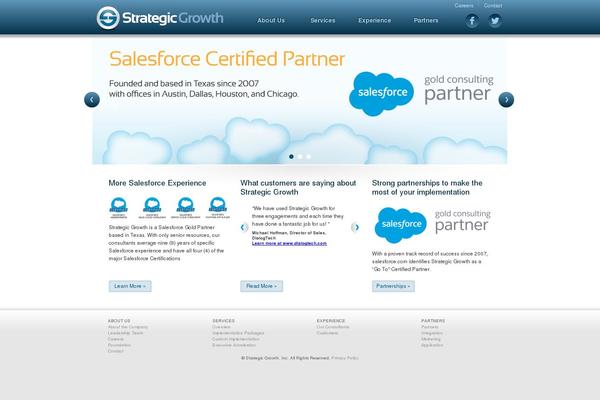Open the dialogtech.com testimonial link
Image resolution: width=600 pixels, height=400 pixels.
point(289,243)
